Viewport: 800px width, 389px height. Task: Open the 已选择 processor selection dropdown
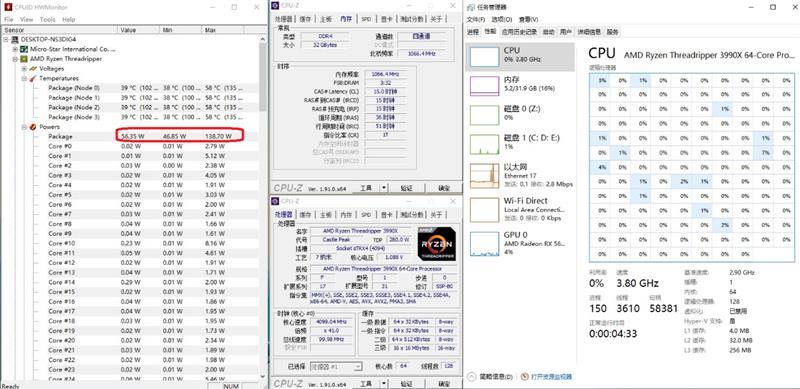336,367
